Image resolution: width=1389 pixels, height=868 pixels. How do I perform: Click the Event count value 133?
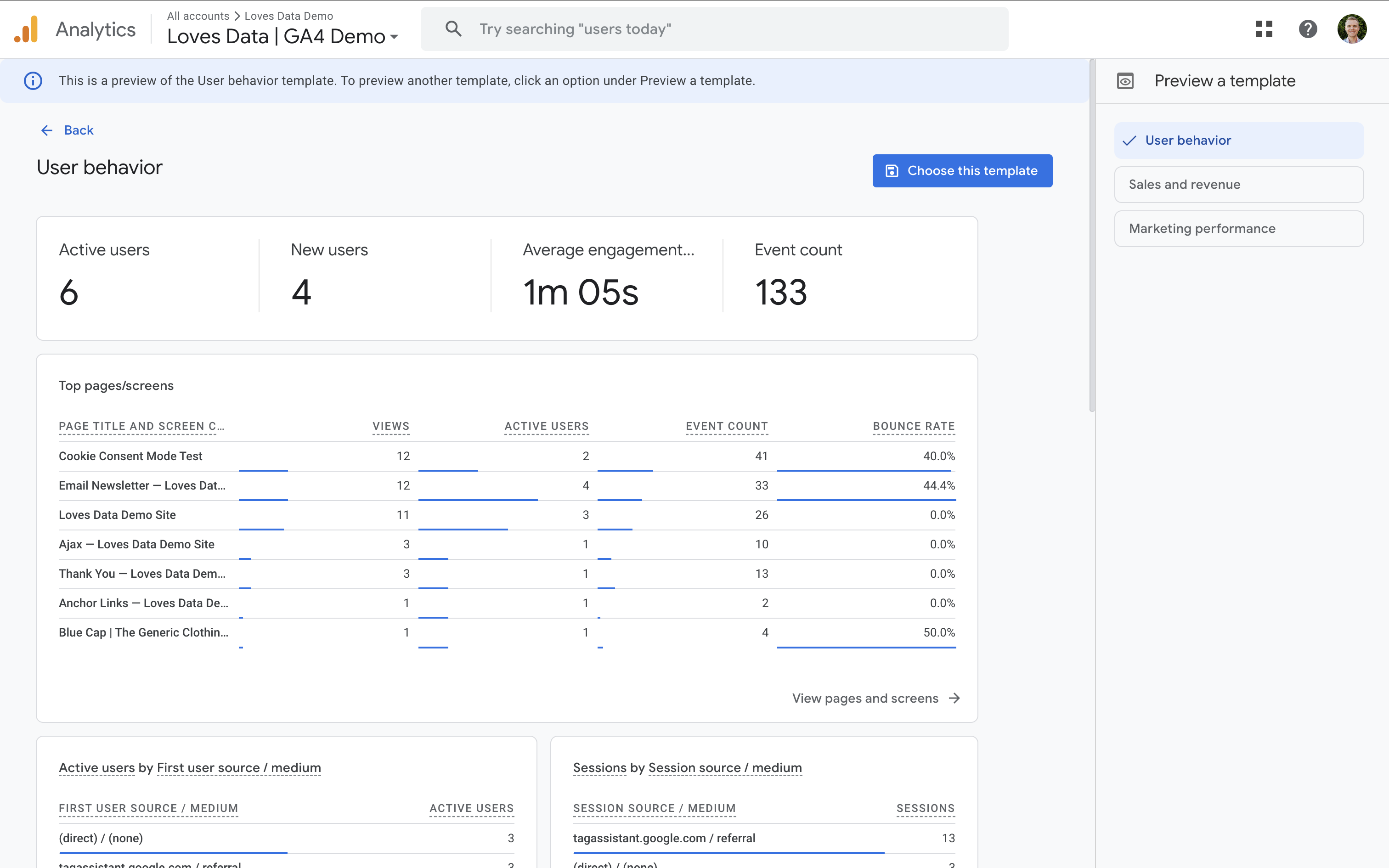[781, 292]
